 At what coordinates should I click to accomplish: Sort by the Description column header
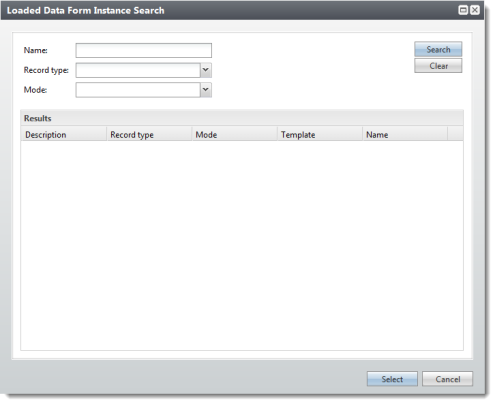coord(64,134)
